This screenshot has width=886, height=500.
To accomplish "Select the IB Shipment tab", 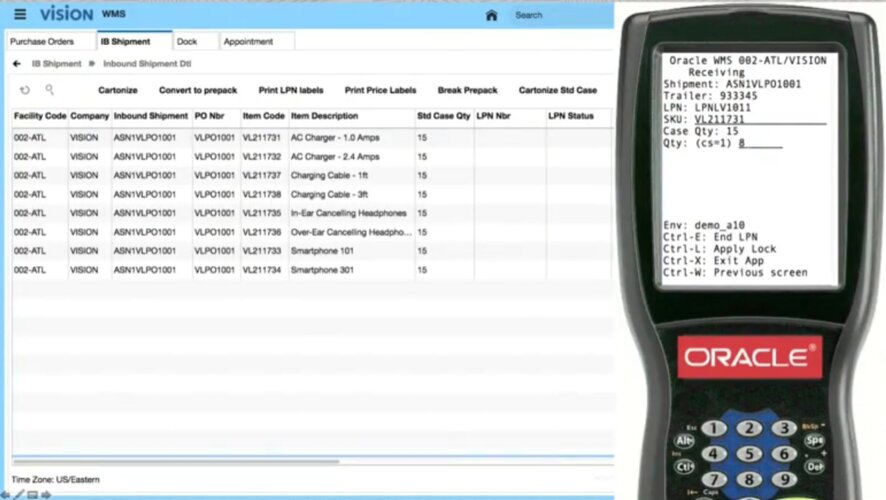I will click(134, 42).
